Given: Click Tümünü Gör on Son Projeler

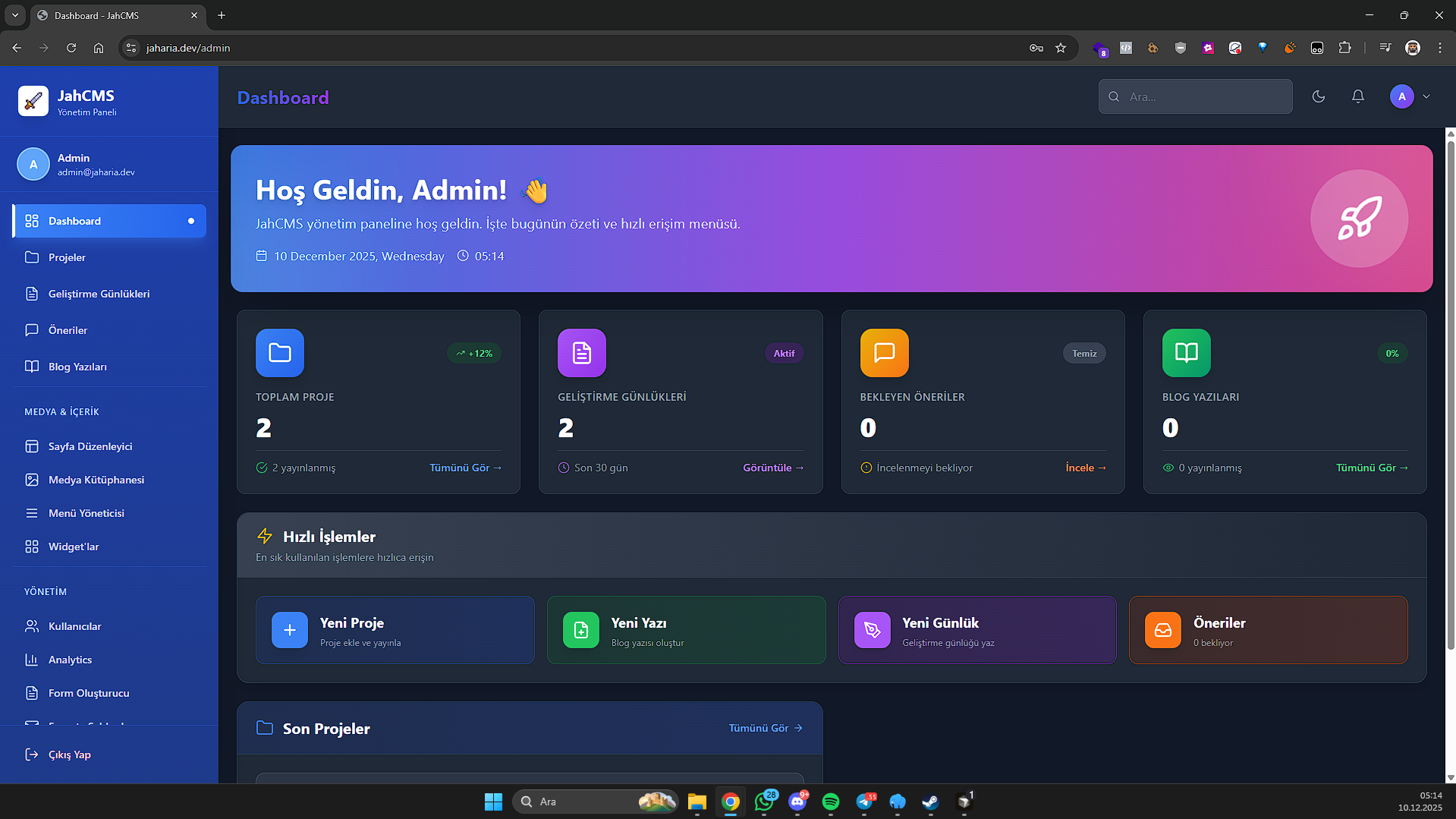Looking at the screenshot, I should pyautogui.click(x=765, y=727).
